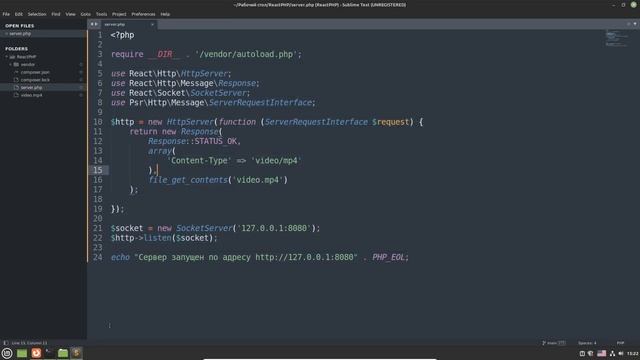Image resolution: width=640 pixels, height=360 pixels.
Task: Click the code minimap preview
Action: coord(616,38)
